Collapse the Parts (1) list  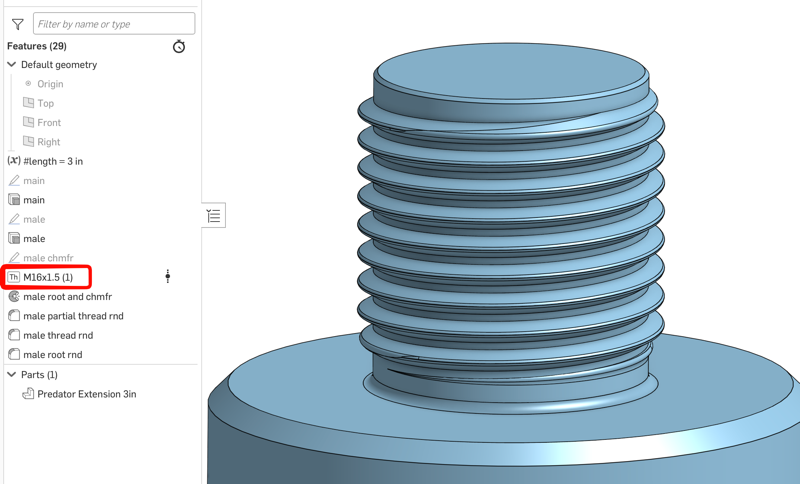click(x=12, y=375)
